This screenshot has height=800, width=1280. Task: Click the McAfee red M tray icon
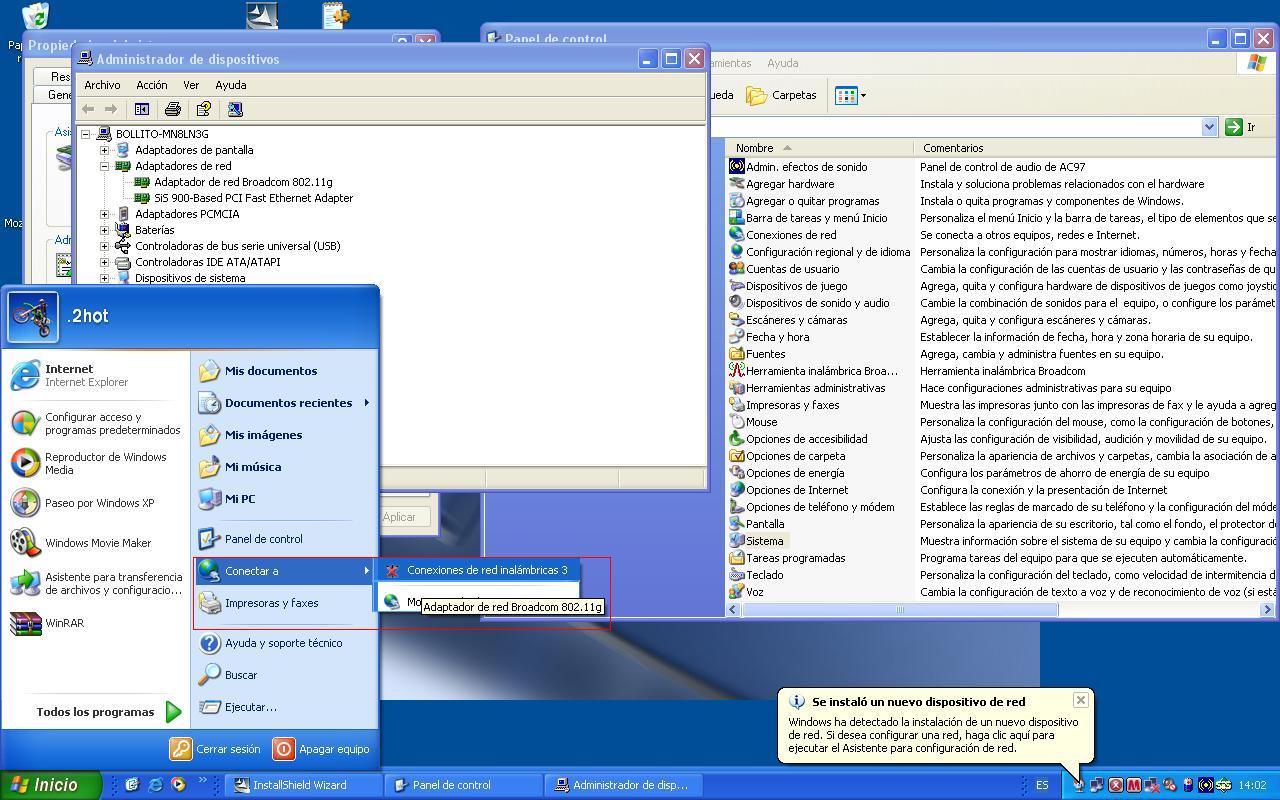click(x=1133, y=785)
